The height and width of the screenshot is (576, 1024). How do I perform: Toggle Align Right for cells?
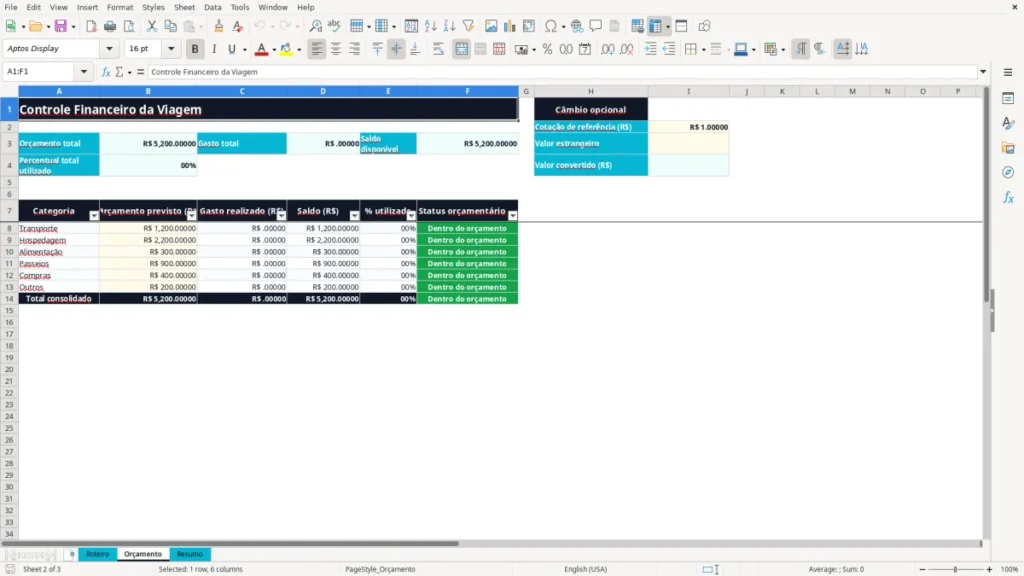(x=355, y=49)
